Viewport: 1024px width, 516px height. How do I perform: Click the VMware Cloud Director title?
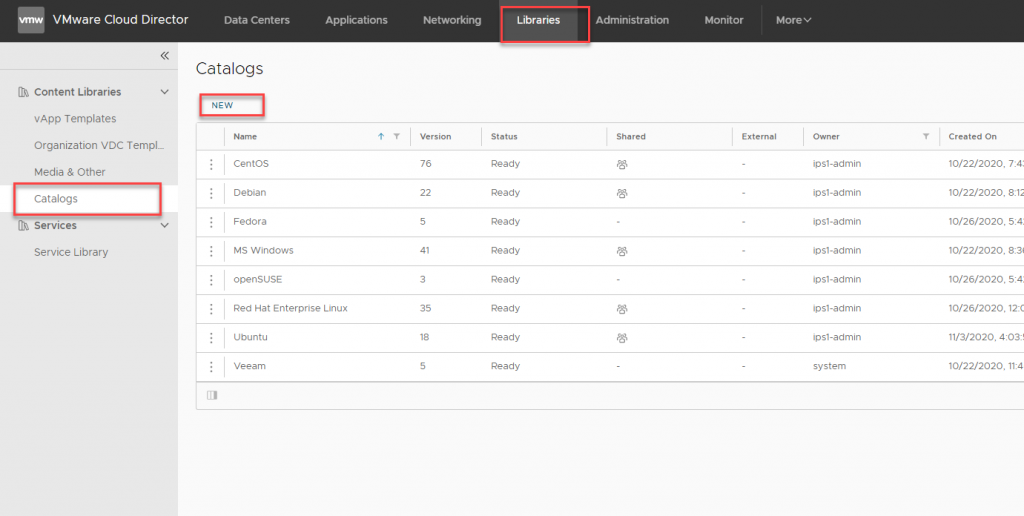[120, 20]
